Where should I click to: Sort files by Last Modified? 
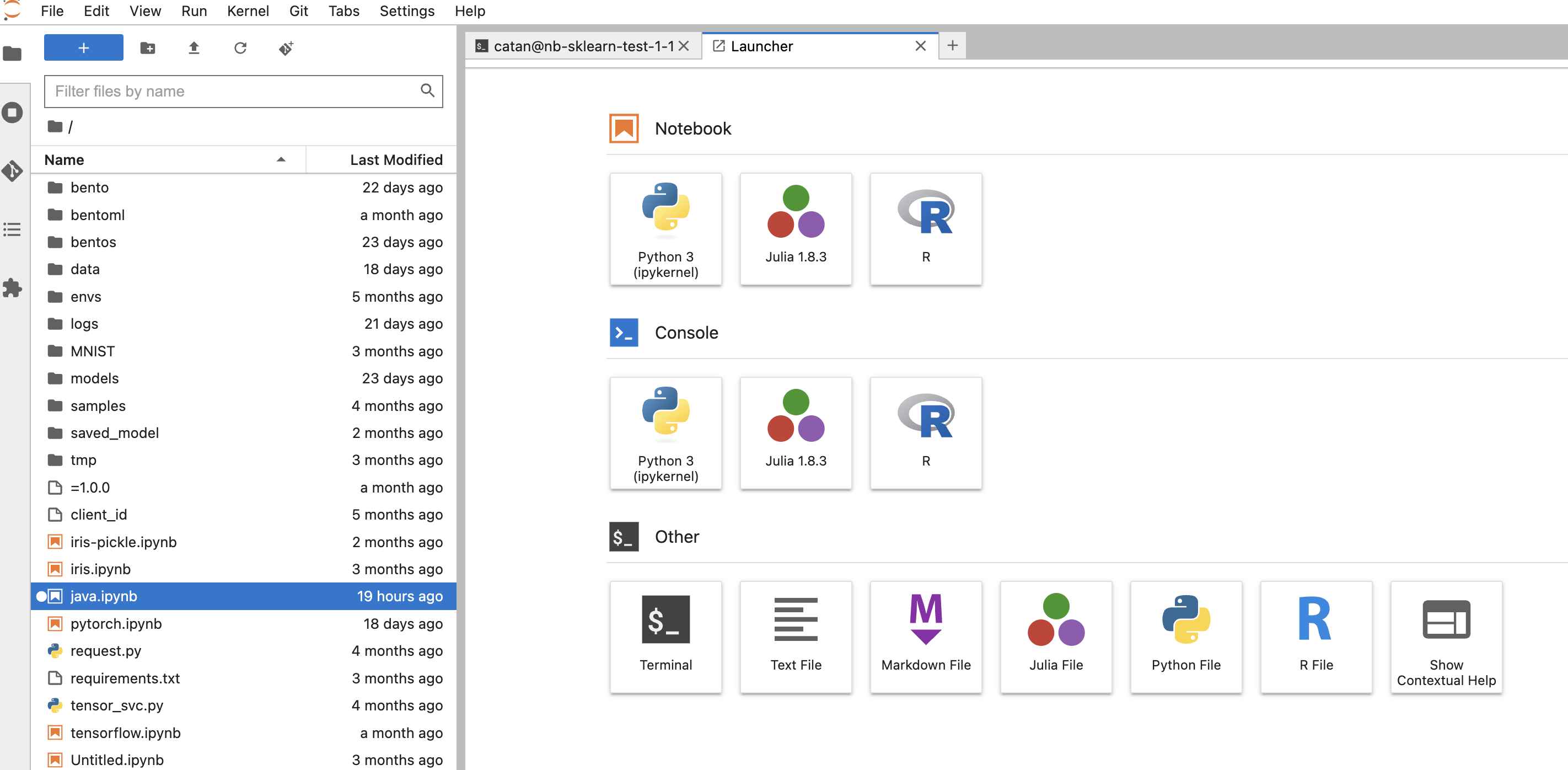click(396, 159)
